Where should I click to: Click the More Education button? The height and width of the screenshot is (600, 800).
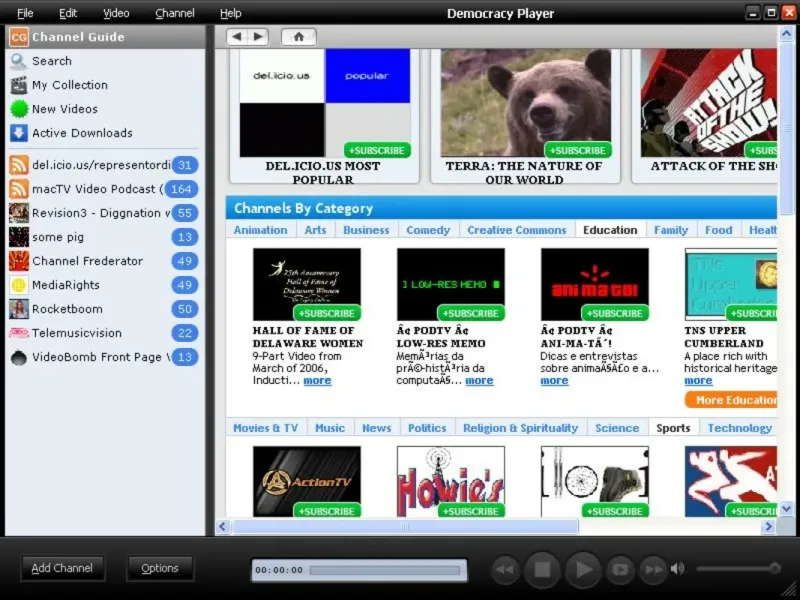(x=731, y=400)
